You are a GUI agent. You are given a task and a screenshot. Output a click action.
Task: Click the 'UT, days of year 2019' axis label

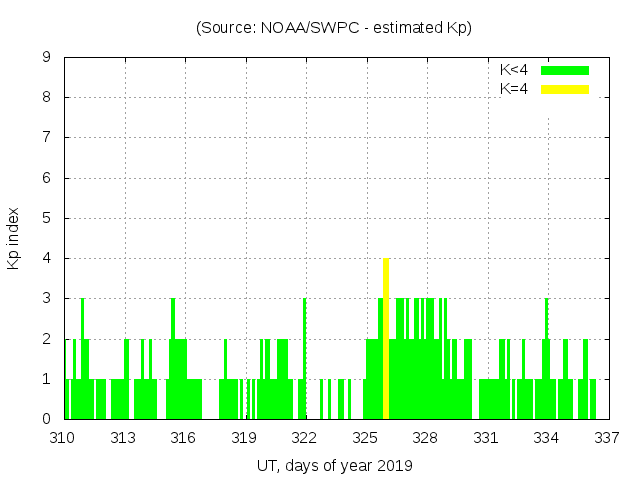334,465
